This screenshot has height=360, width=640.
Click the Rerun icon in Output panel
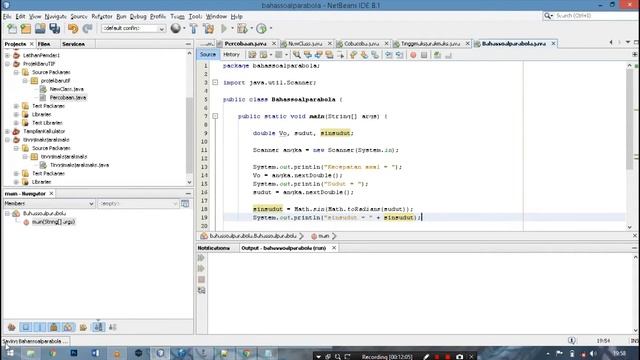[201, 258]
